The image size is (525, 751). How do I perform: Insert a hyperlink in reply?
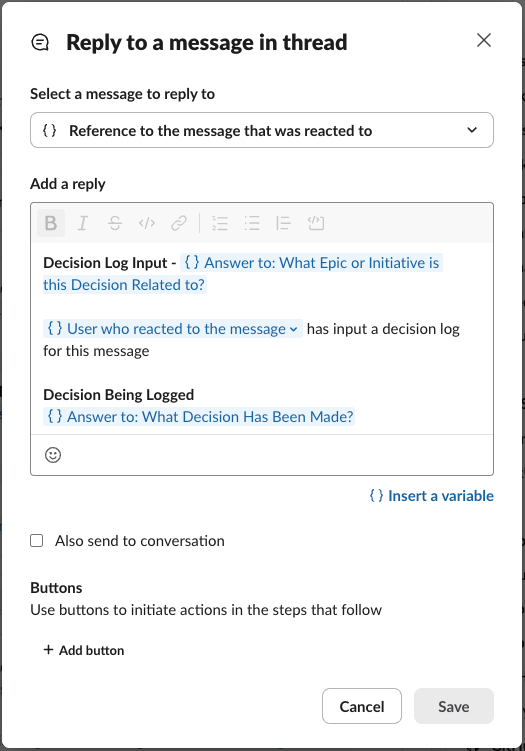pyautogui.click(x=179, y=223)
